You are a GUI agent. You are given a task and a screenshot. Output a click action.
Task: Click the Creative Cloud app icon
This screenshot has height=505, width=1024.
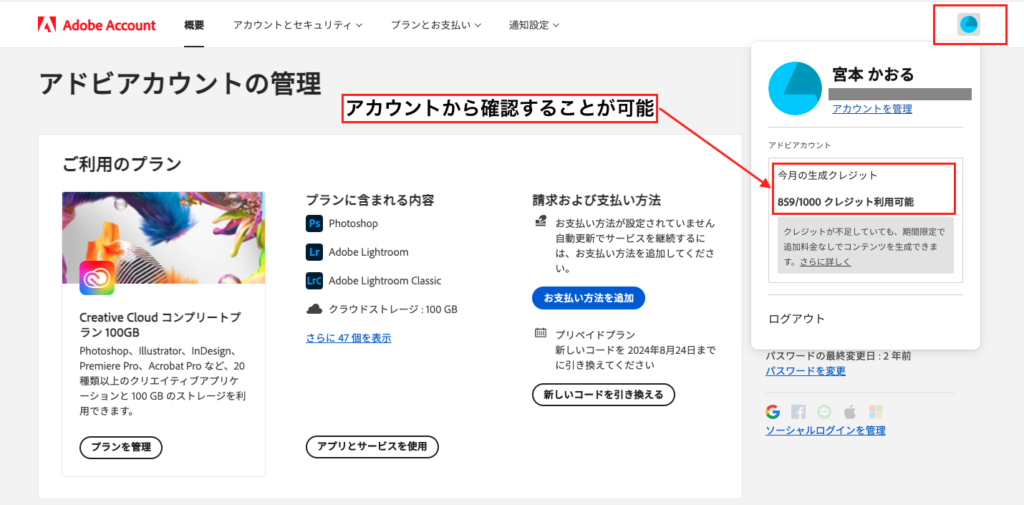(x=97, y=278)
